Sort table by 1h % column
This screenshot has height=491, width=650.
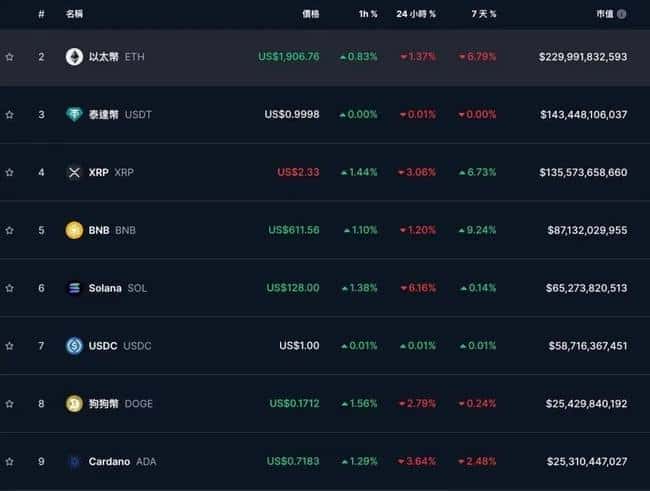[368, 15]
